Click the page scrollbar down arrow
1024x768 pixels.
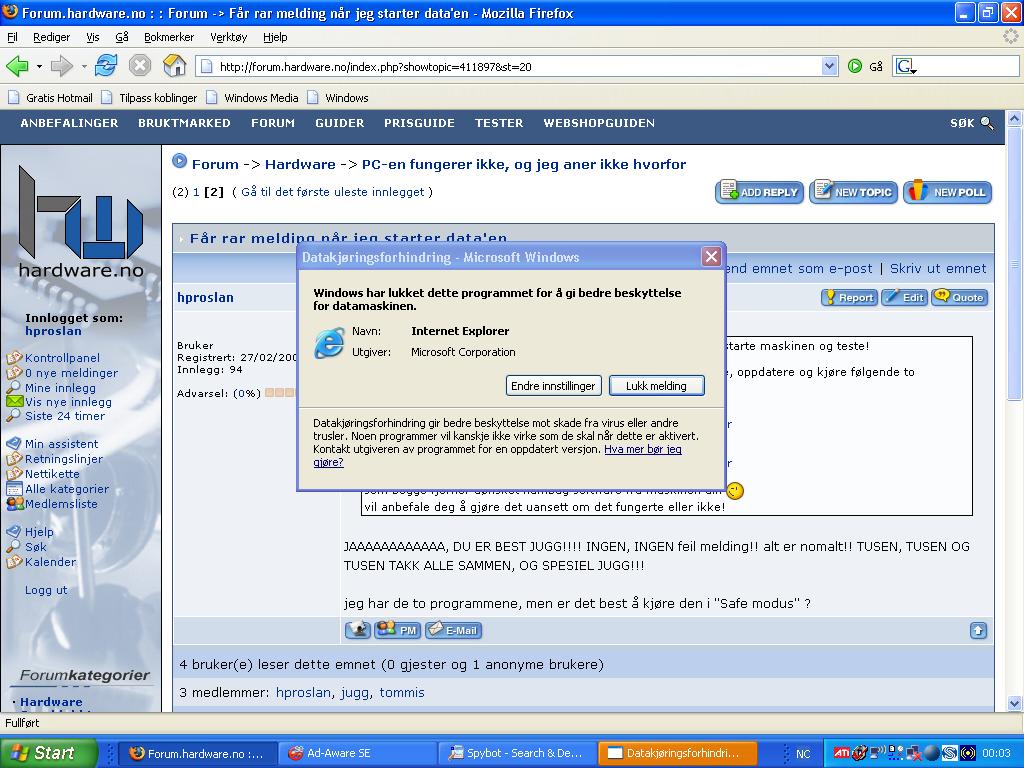(1014, 703)
